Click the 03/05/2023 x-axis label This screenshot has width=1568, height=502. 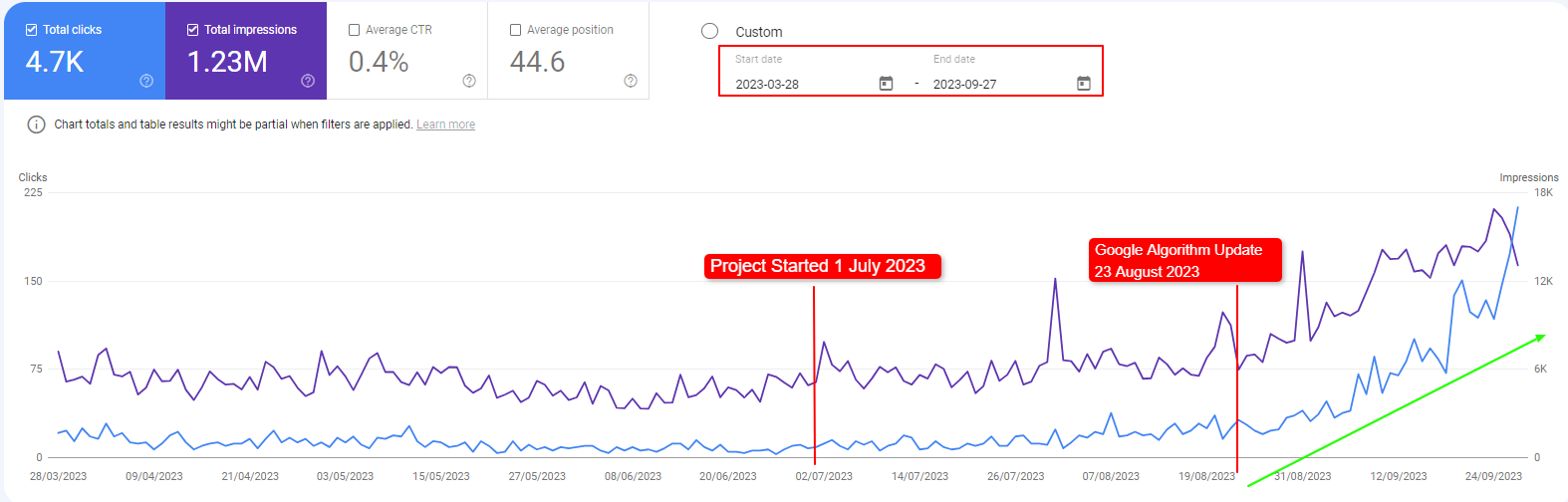coord(345,476)
